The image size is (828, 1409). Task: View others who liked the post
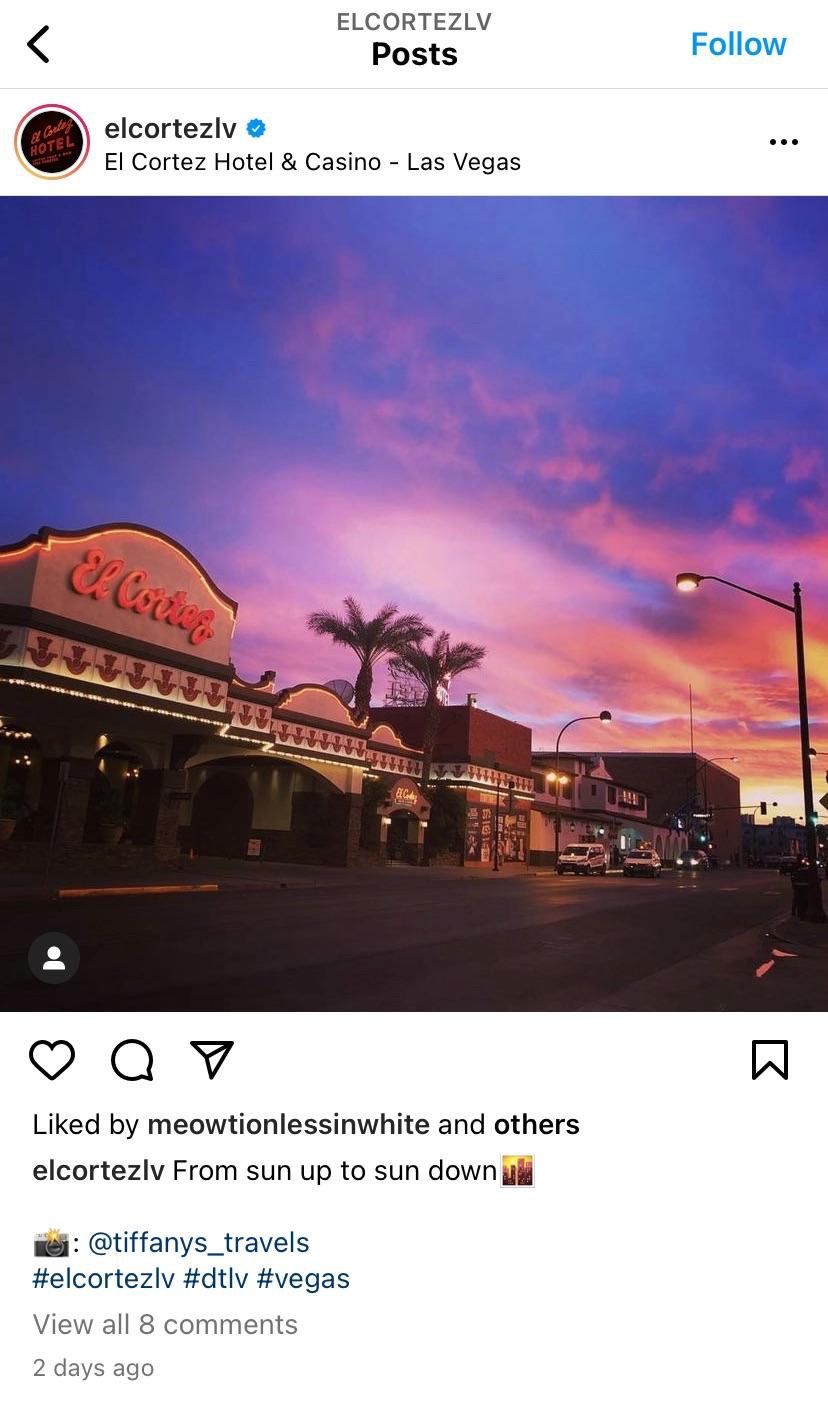537,1124
